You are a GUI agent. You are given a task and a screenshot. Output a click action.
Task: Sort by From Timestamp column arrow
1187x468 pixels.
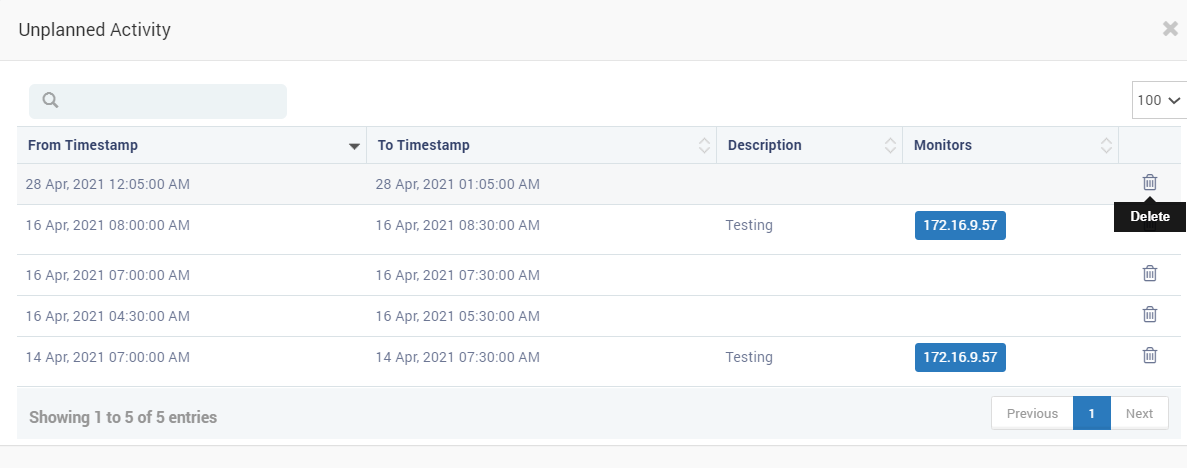(354, 146)
